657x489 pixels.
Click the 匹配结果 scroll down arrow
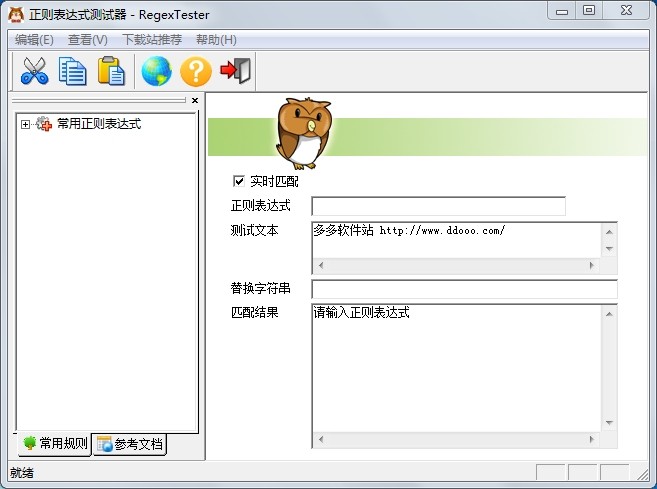609,423
